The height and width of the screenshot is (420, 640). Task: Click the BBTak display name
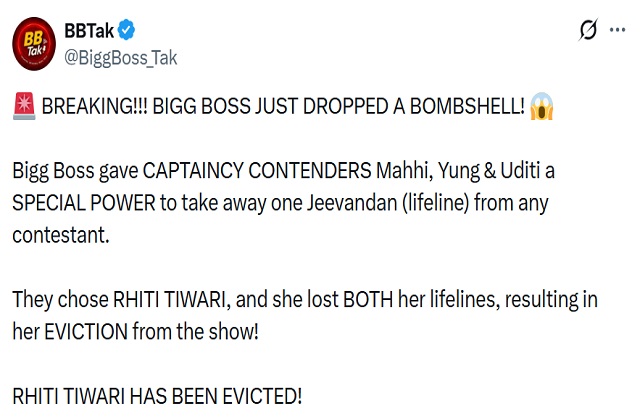89,31
